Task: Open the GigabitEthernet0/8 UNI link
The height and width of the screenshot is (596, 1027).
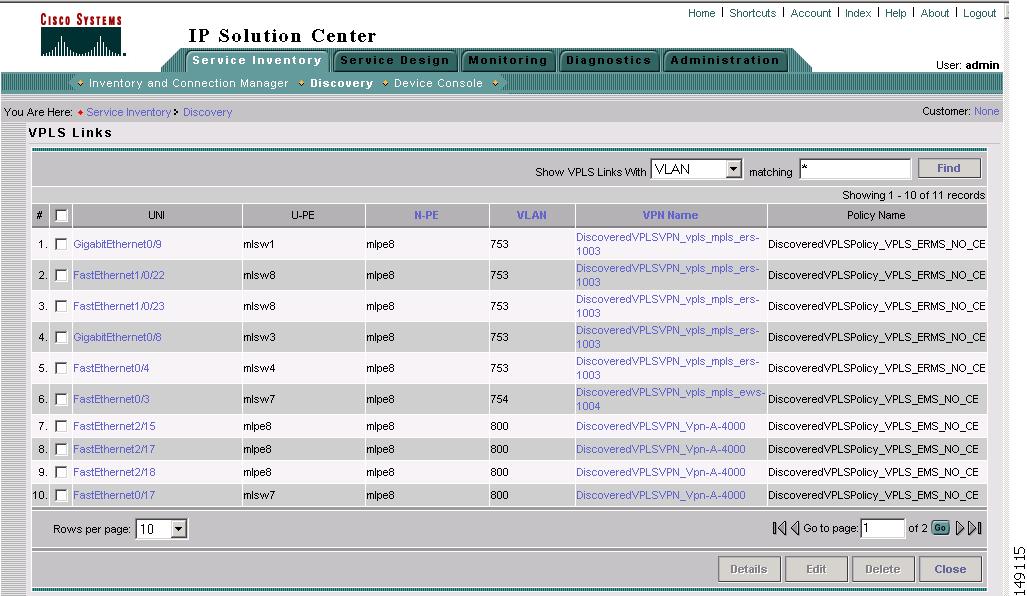Action: pyautogui.click(x=117, y=337)
